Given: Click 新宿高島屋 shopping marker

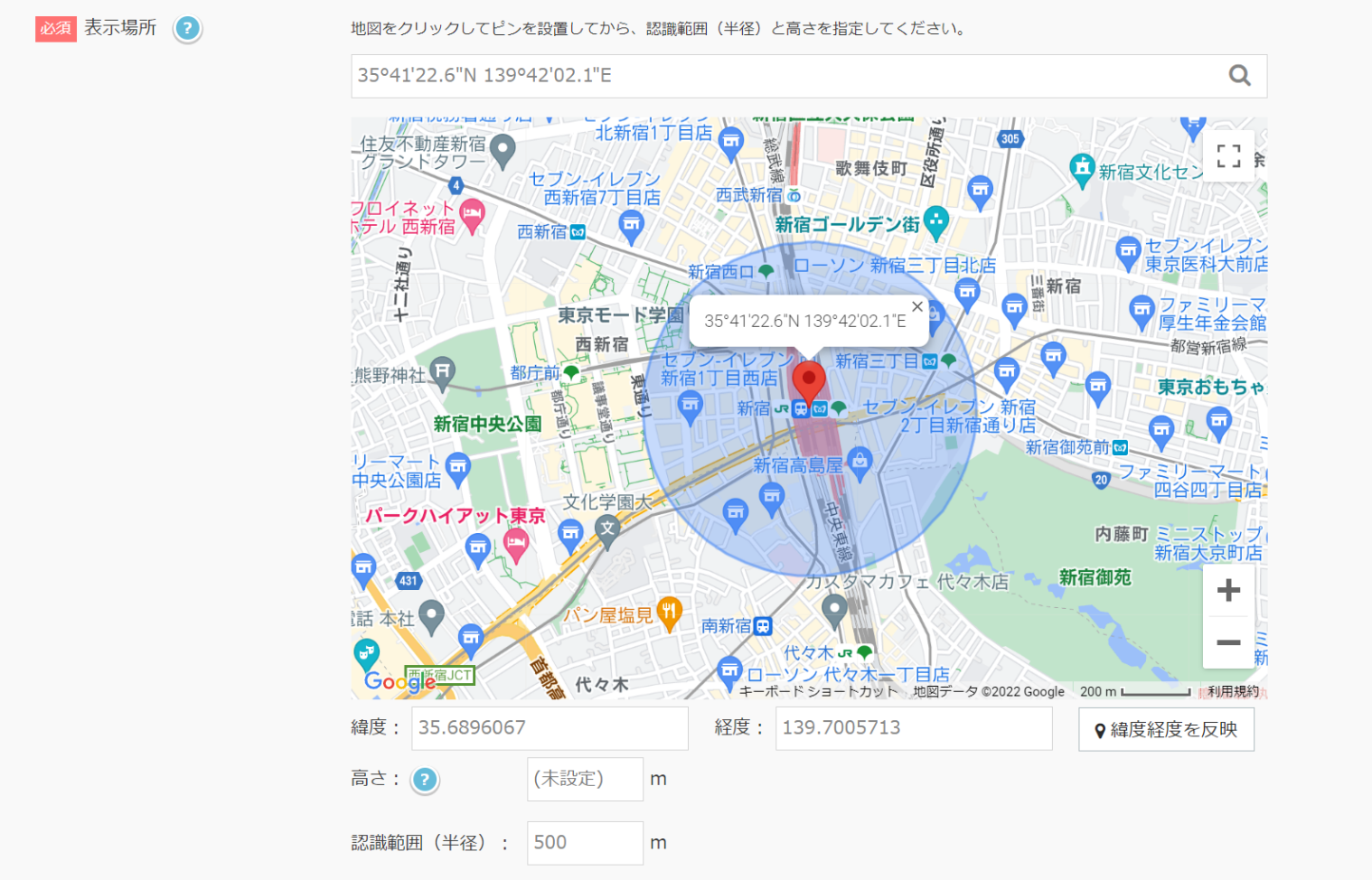Looking at the screenshot, I should [x=860, y=464].
